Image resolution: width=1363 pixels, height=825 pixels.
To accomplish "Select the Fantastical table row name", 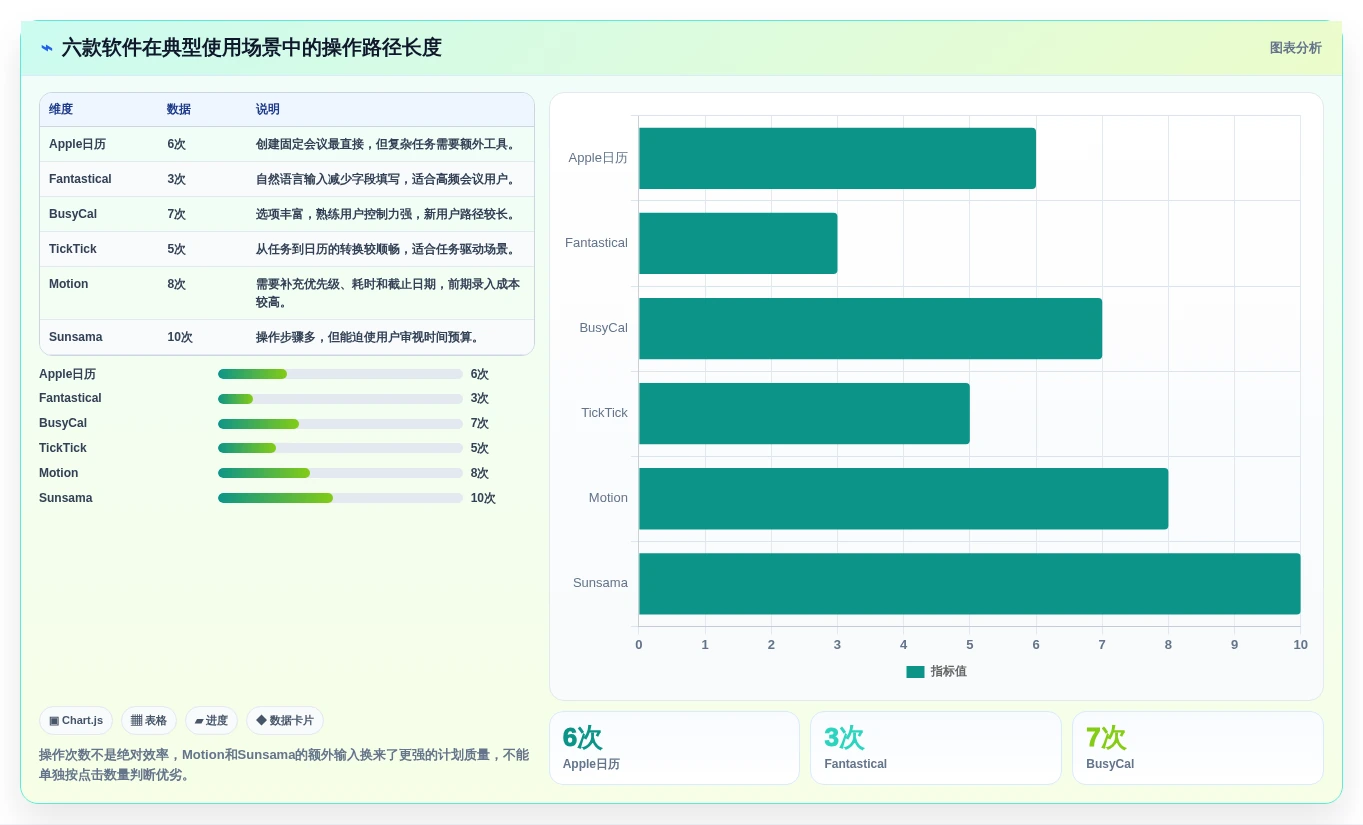I will pyautogui.click(x=80, y=179).
